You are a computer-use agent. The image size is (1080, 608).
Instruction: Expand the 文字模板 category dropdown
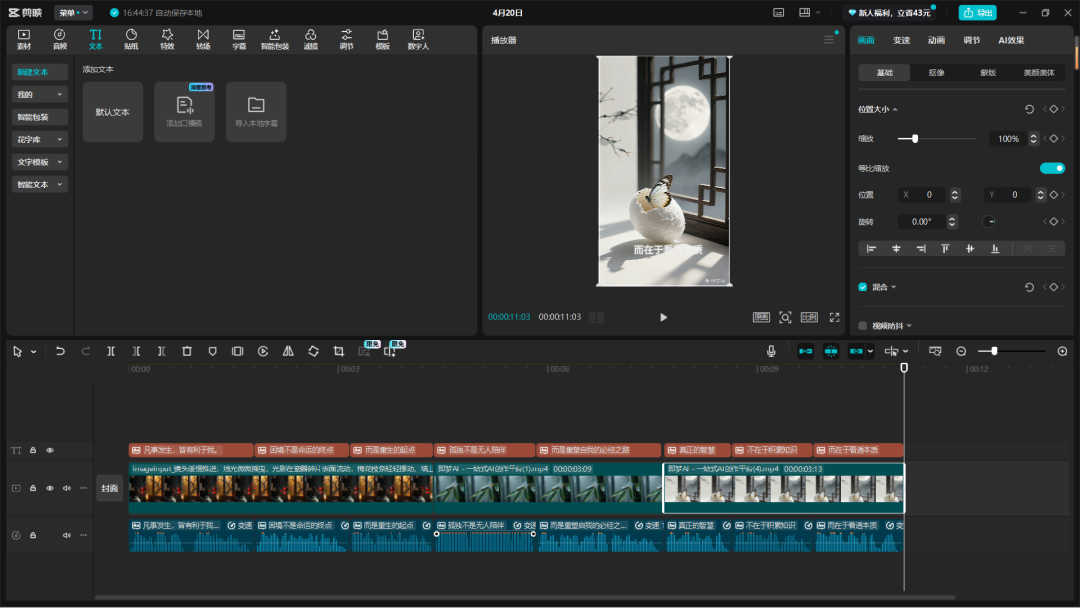40,162
